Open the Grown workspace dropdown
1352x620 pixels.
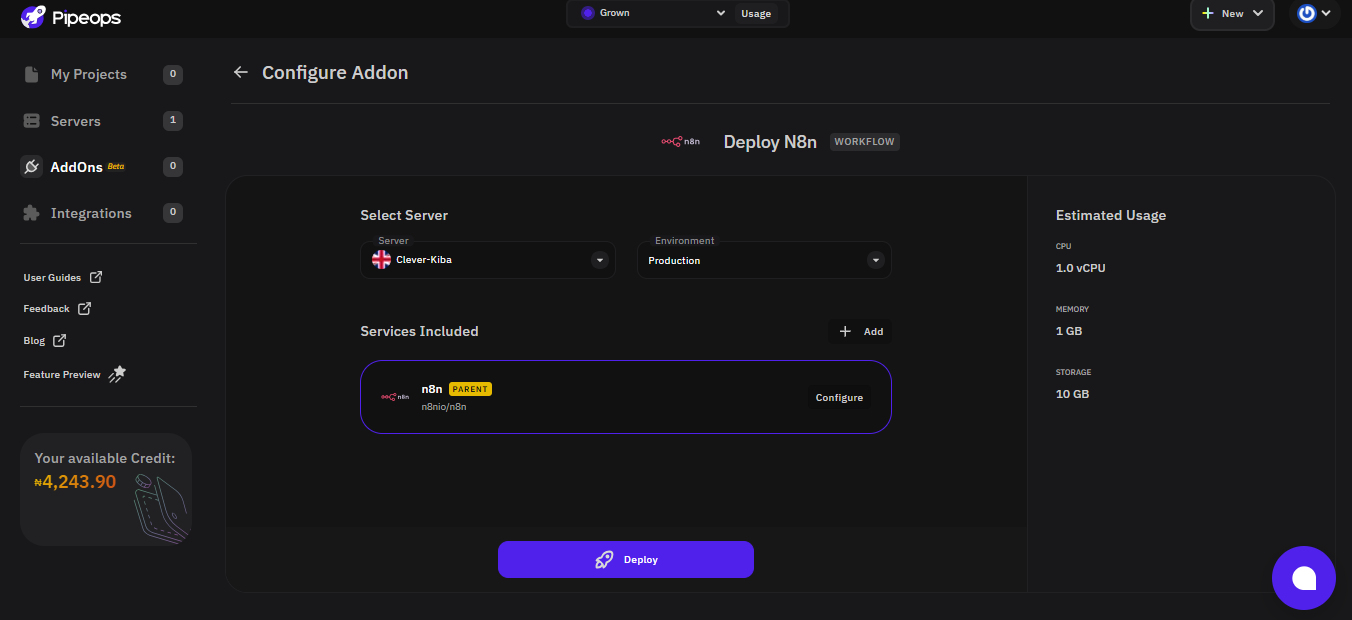[652, 13]
